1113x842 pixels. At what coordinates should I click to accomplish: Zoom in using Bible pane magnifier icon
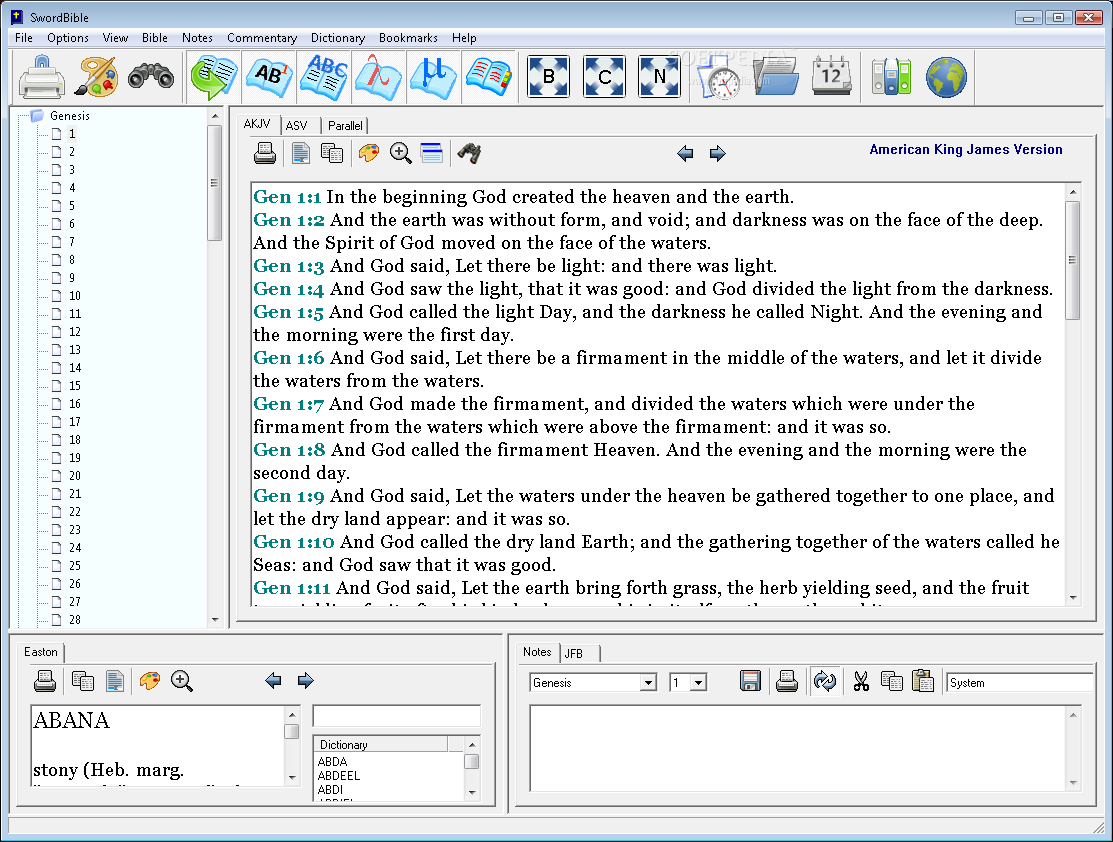[x=400, y=153]
